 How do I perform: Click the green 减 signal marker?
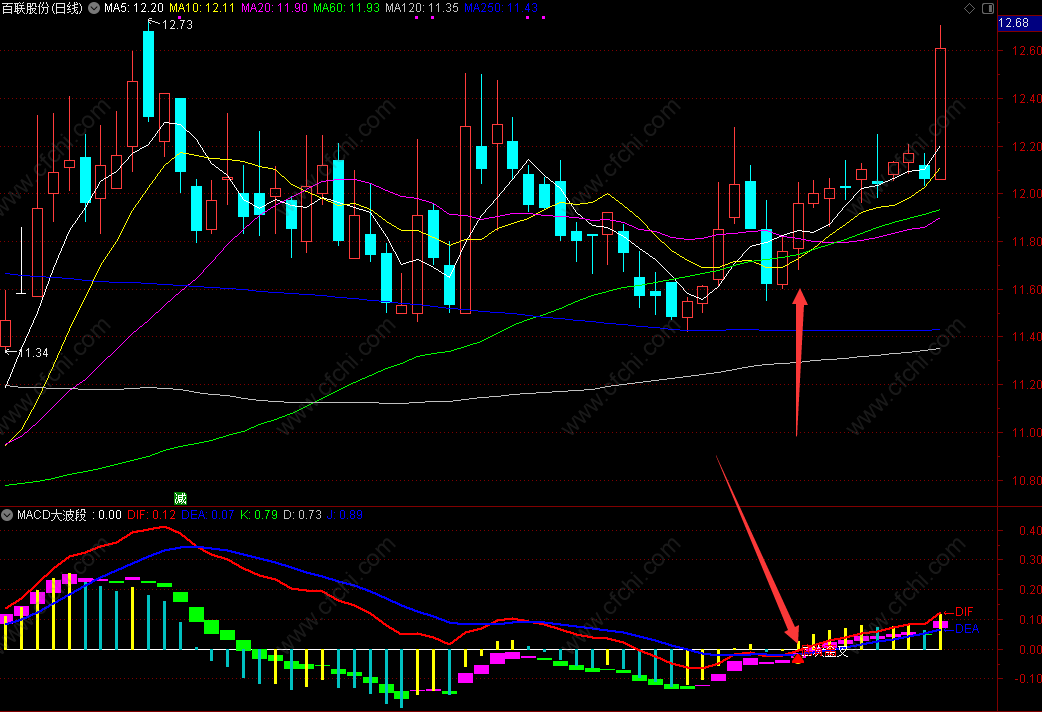click(x=180, y=499)
